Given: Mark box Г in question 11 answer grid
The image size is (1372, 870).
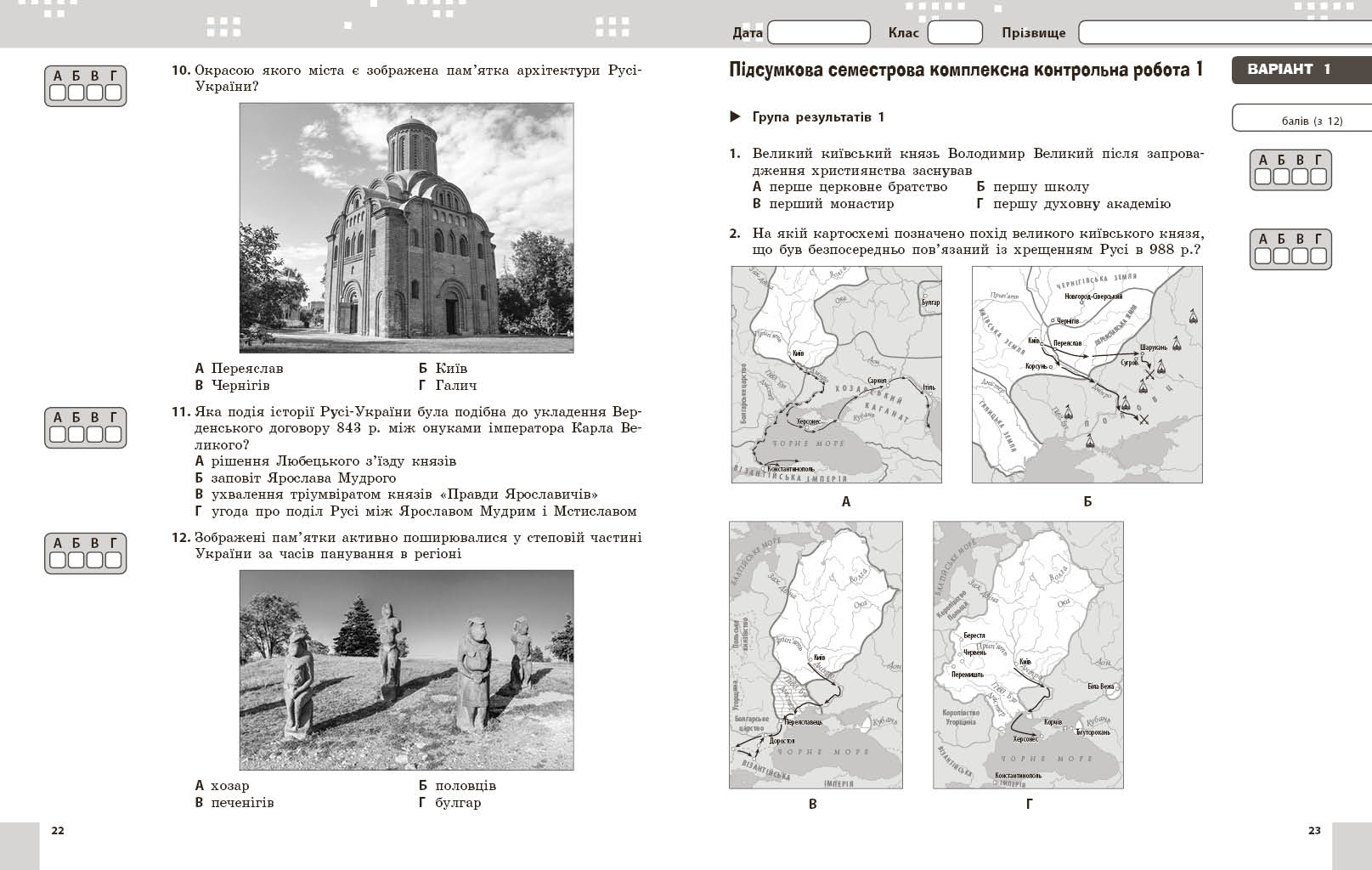Looking at the screenshot, I should coord(114,434).
